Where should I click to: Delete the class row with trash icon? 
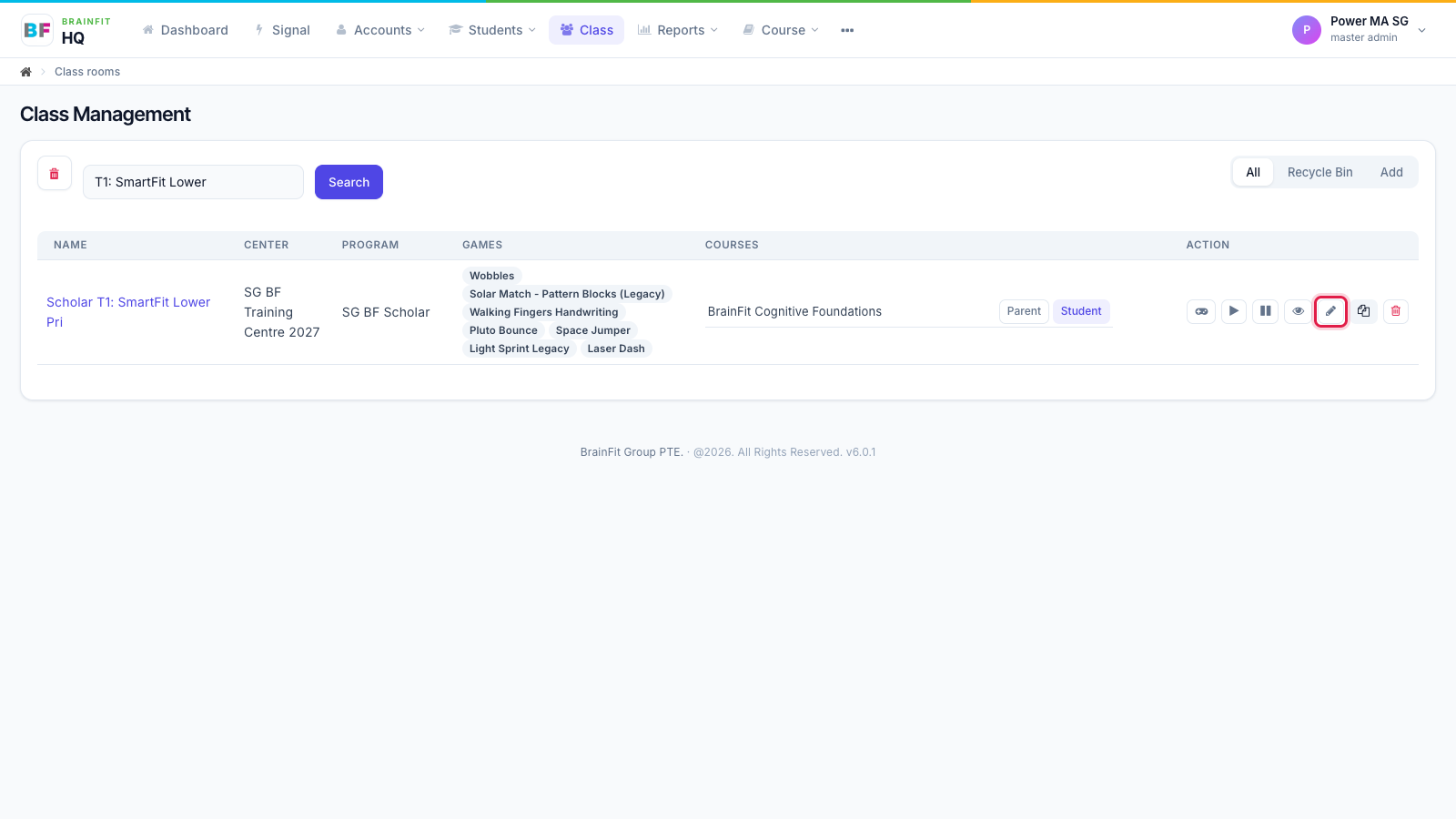(1396, 311)
